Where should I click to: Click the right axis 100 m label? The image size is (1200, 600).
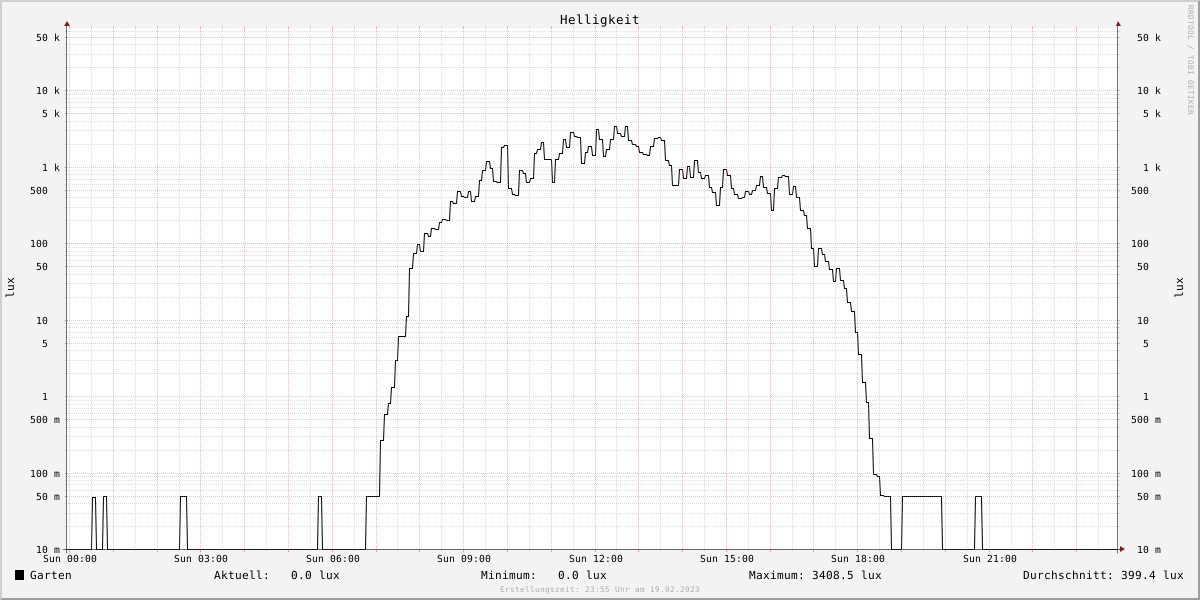(x=1146, y=474)
